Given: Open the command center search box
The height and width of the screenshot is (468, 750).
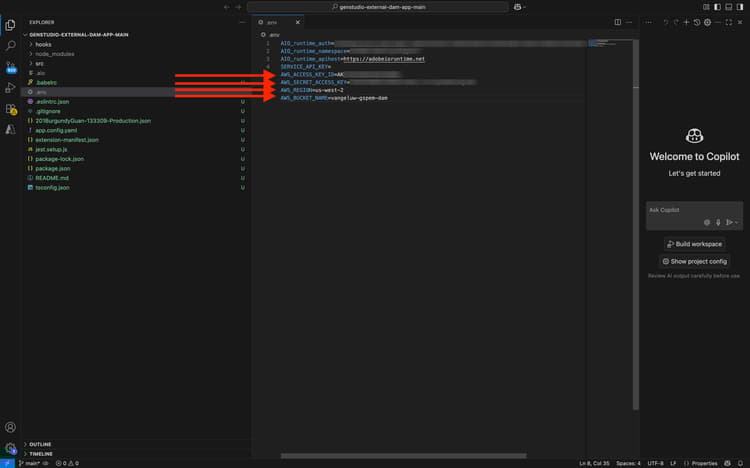Looking at the screenshot, I should coord(377,7).
